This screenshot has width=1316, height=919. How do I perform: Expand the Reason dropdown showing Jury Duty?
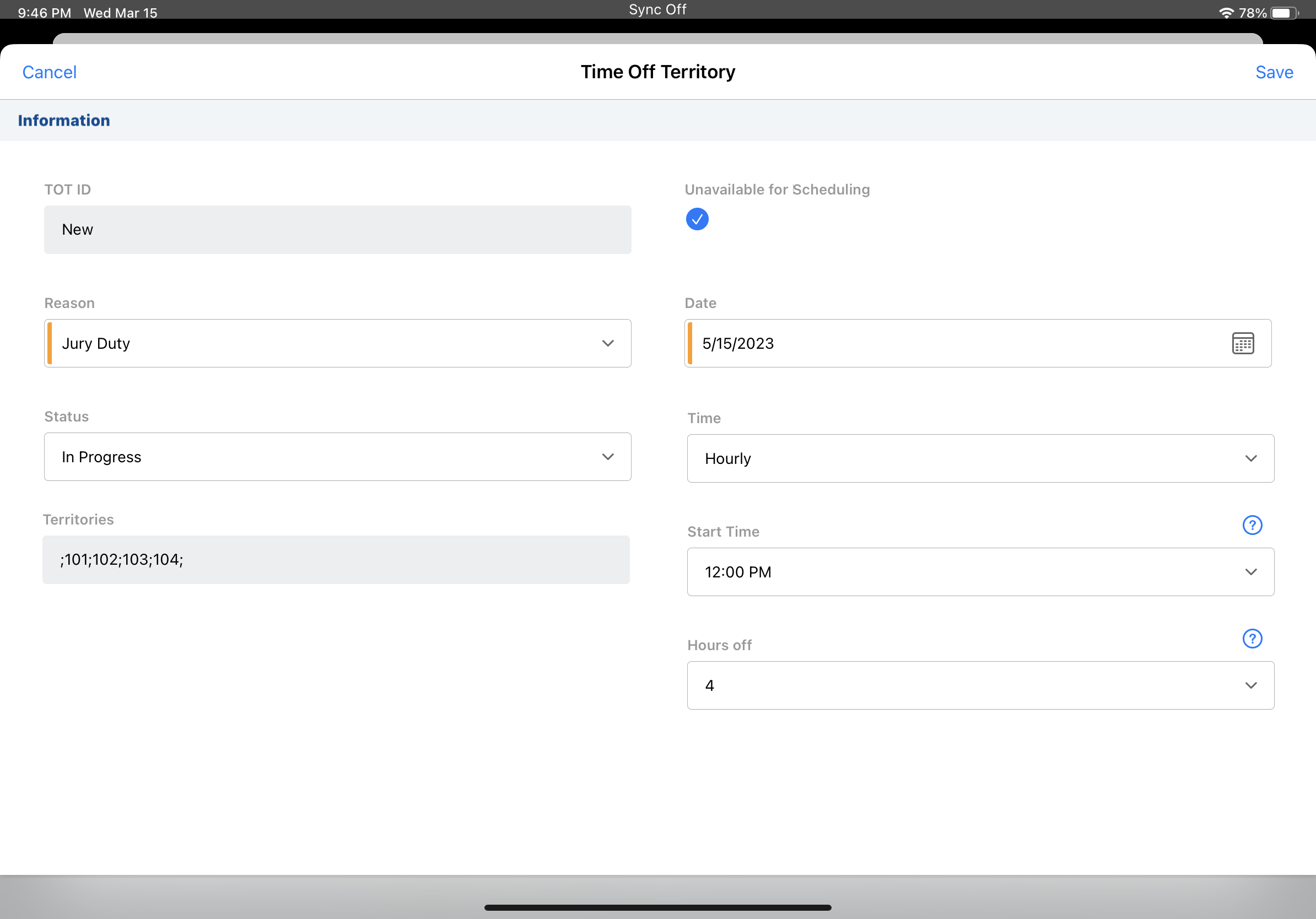[337, 343]
